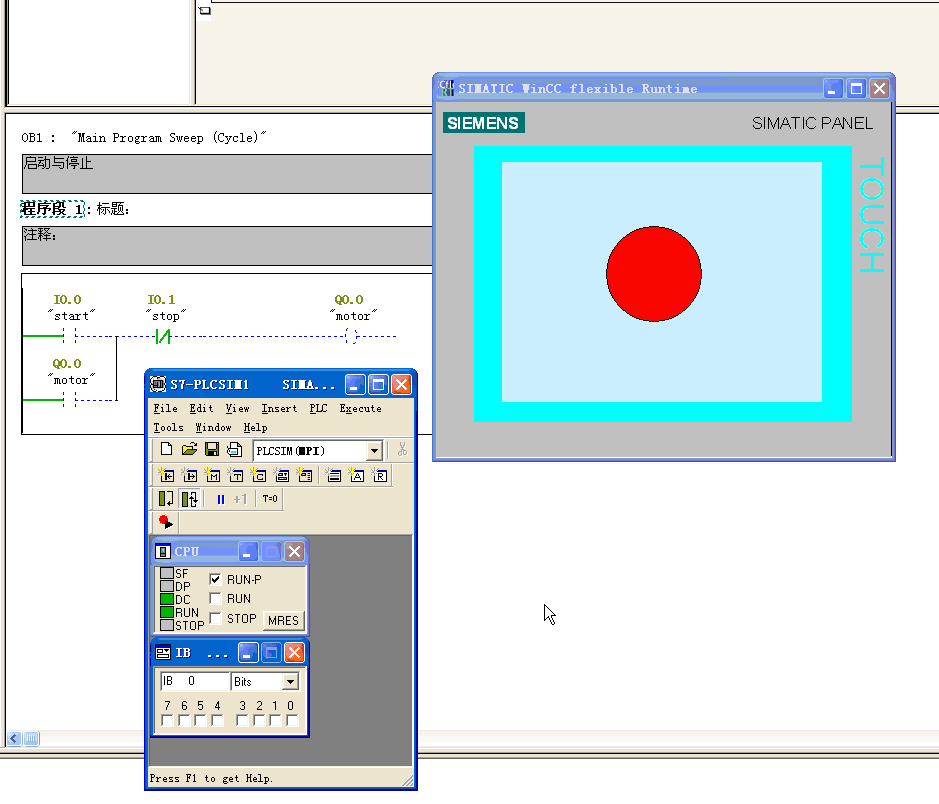Image resolution: width=939 pixels, height=804 pixels.
Task: Click the T=0 reset timers button
Action: [270, 499]
